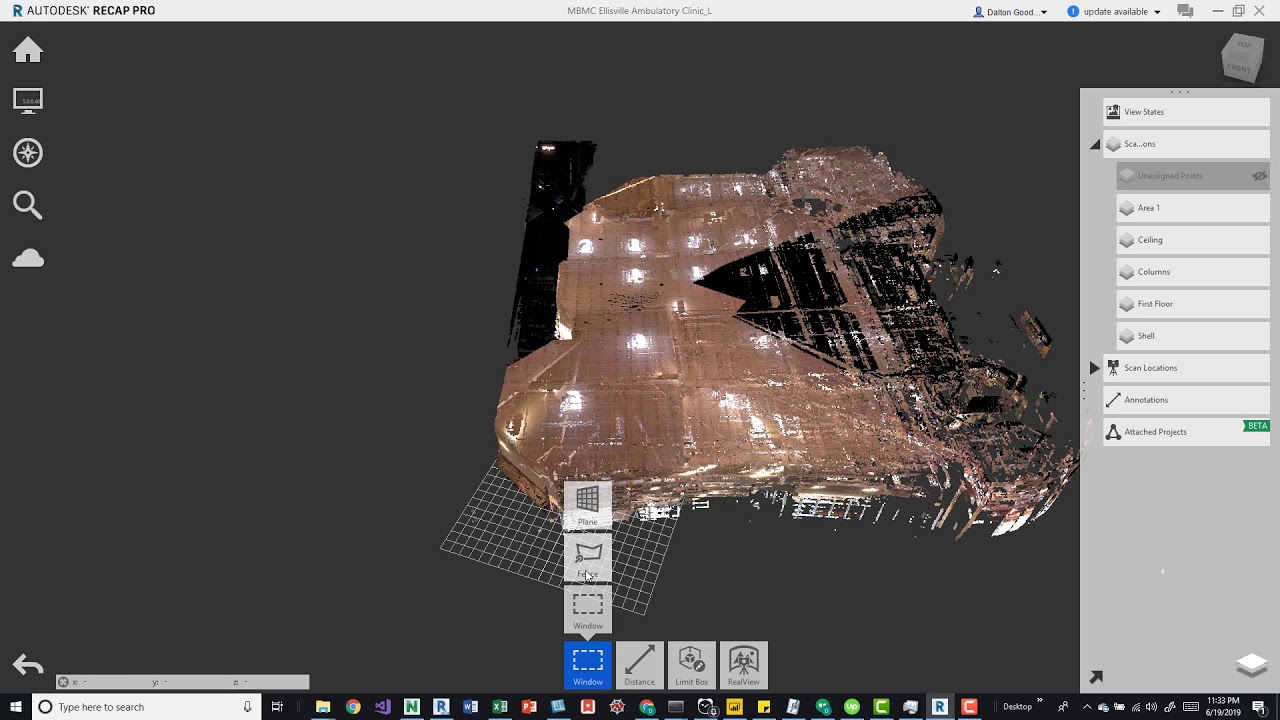Select the Area 1 scan region
The width and height of the screenshot is (1280, 720).
point(1193,208)
